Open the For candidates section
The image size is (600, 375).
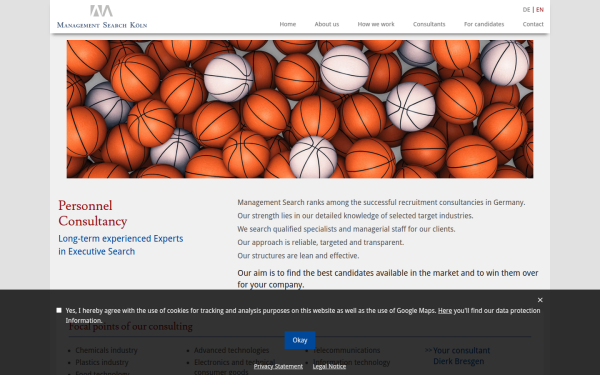pos(484,24)
